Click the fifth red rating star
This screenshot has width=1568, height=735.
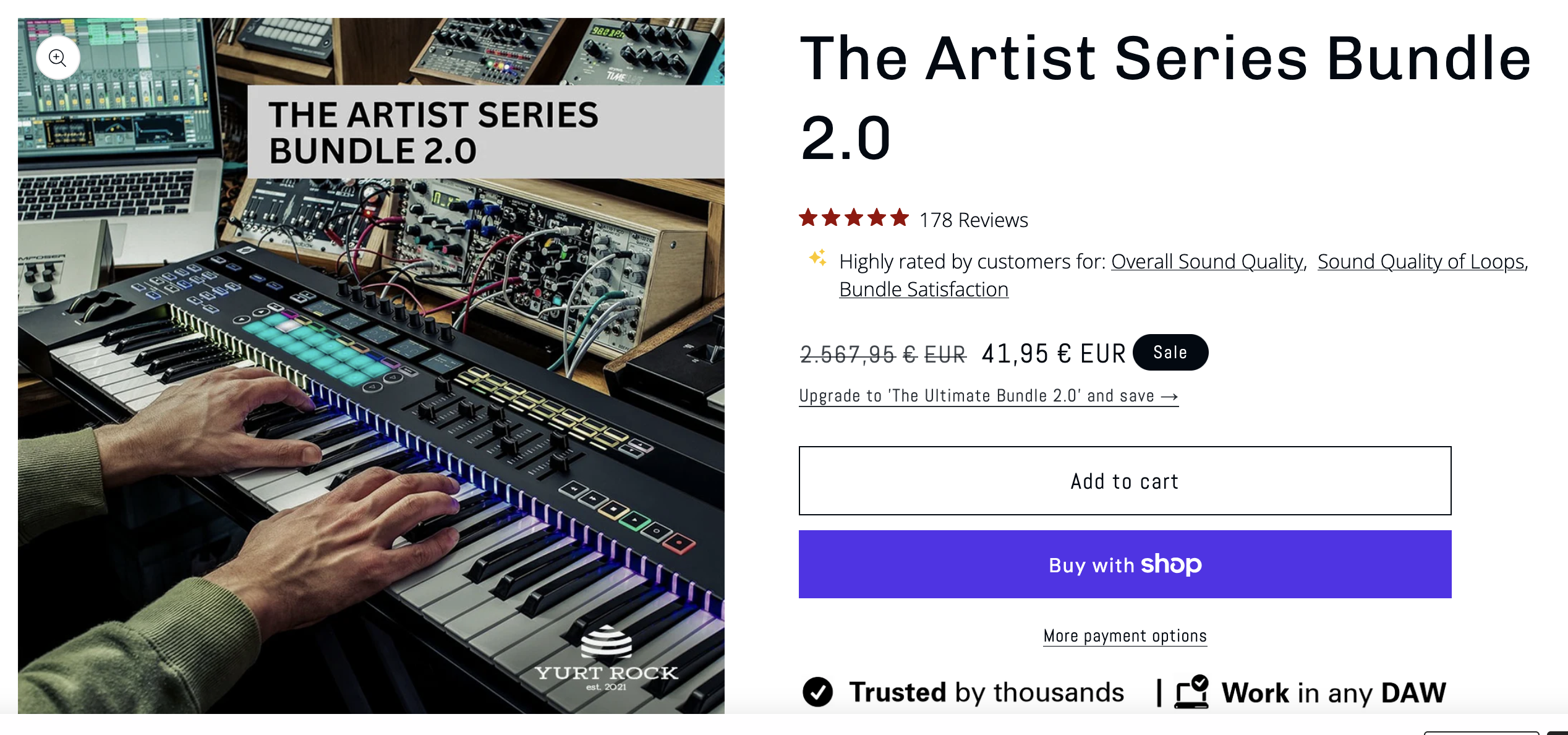point(900,218)
